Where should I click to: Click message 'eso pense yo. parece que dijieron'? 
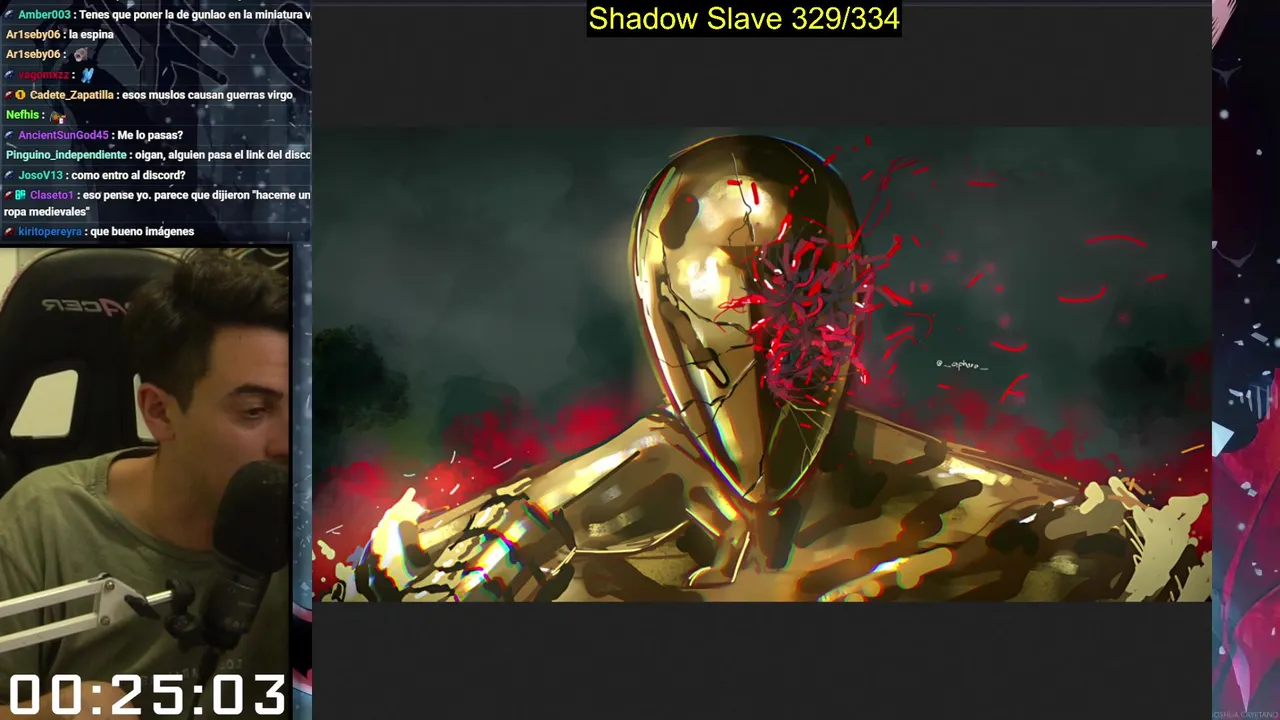pyautogui.click(x=157, y=203)
